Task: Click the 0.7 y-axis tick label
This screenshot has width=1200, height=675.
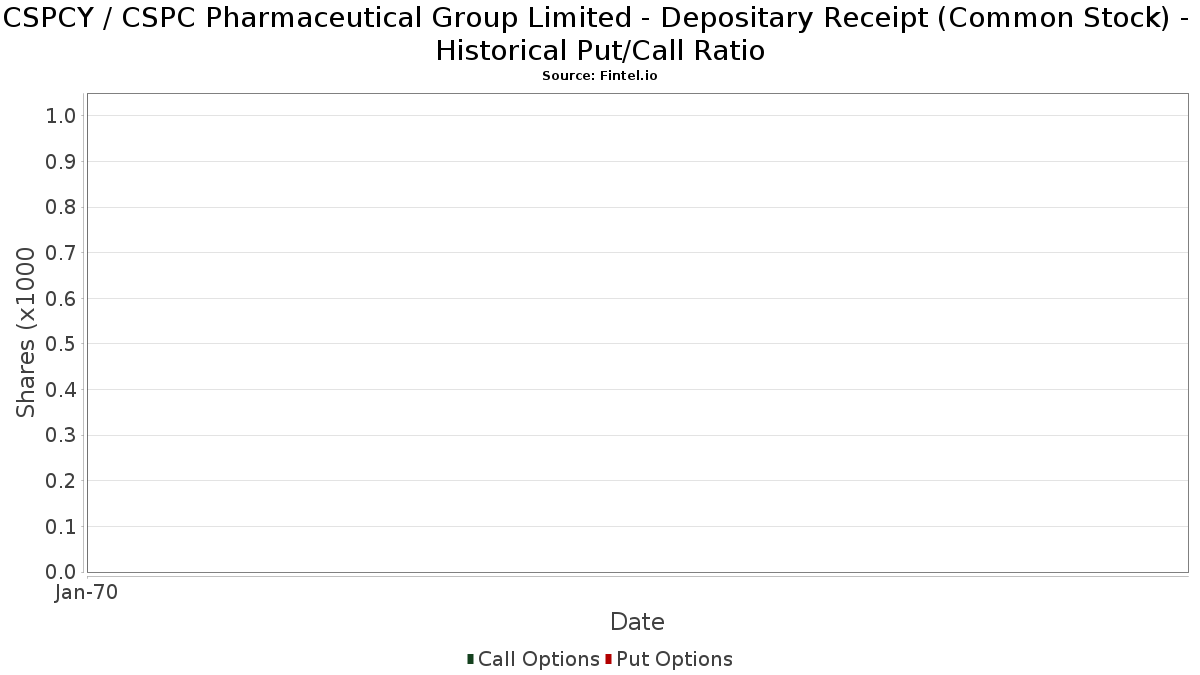Action: 61,253
